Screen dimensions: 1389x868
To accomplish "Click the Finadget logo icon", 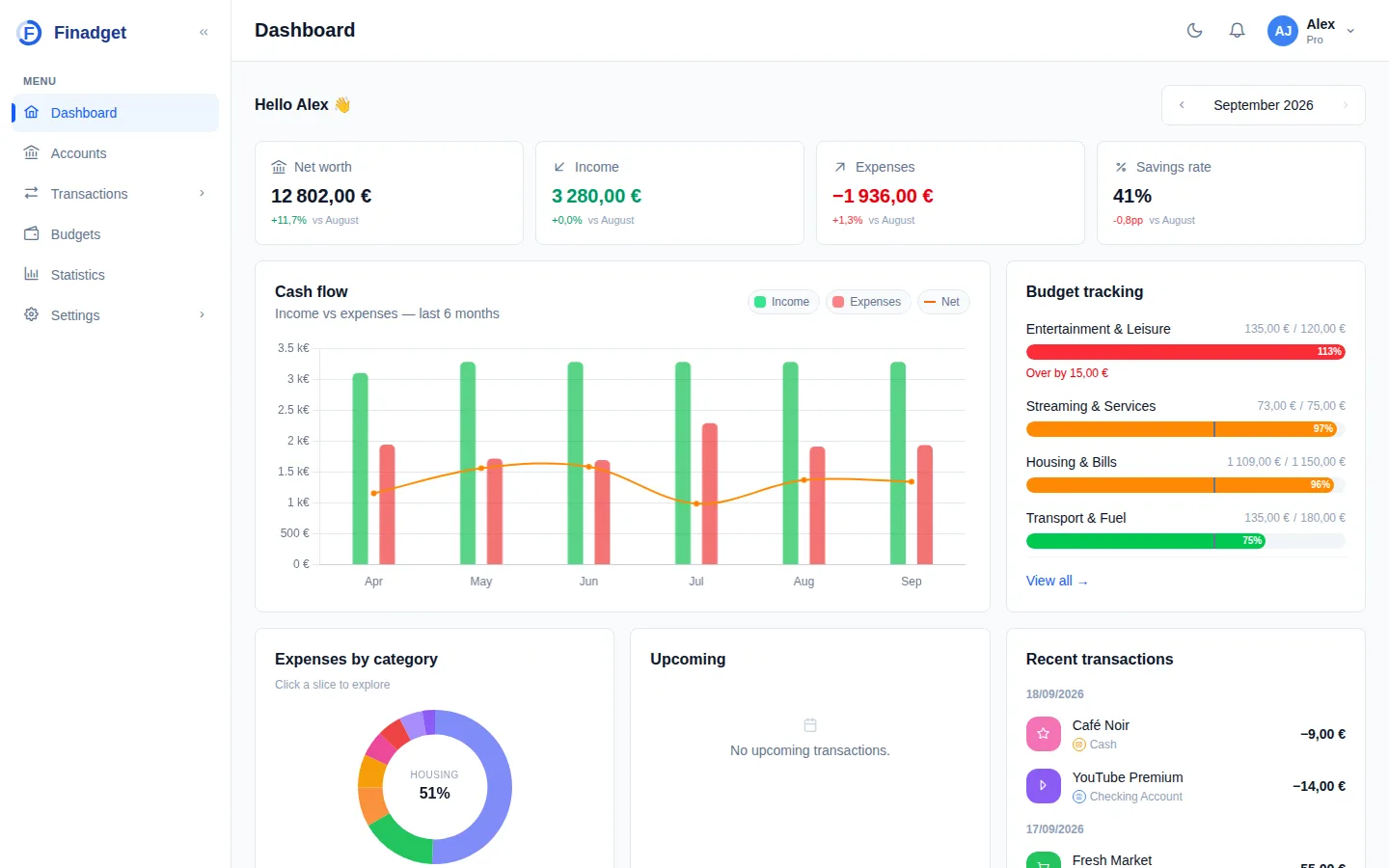I will (x=29, y=33).
